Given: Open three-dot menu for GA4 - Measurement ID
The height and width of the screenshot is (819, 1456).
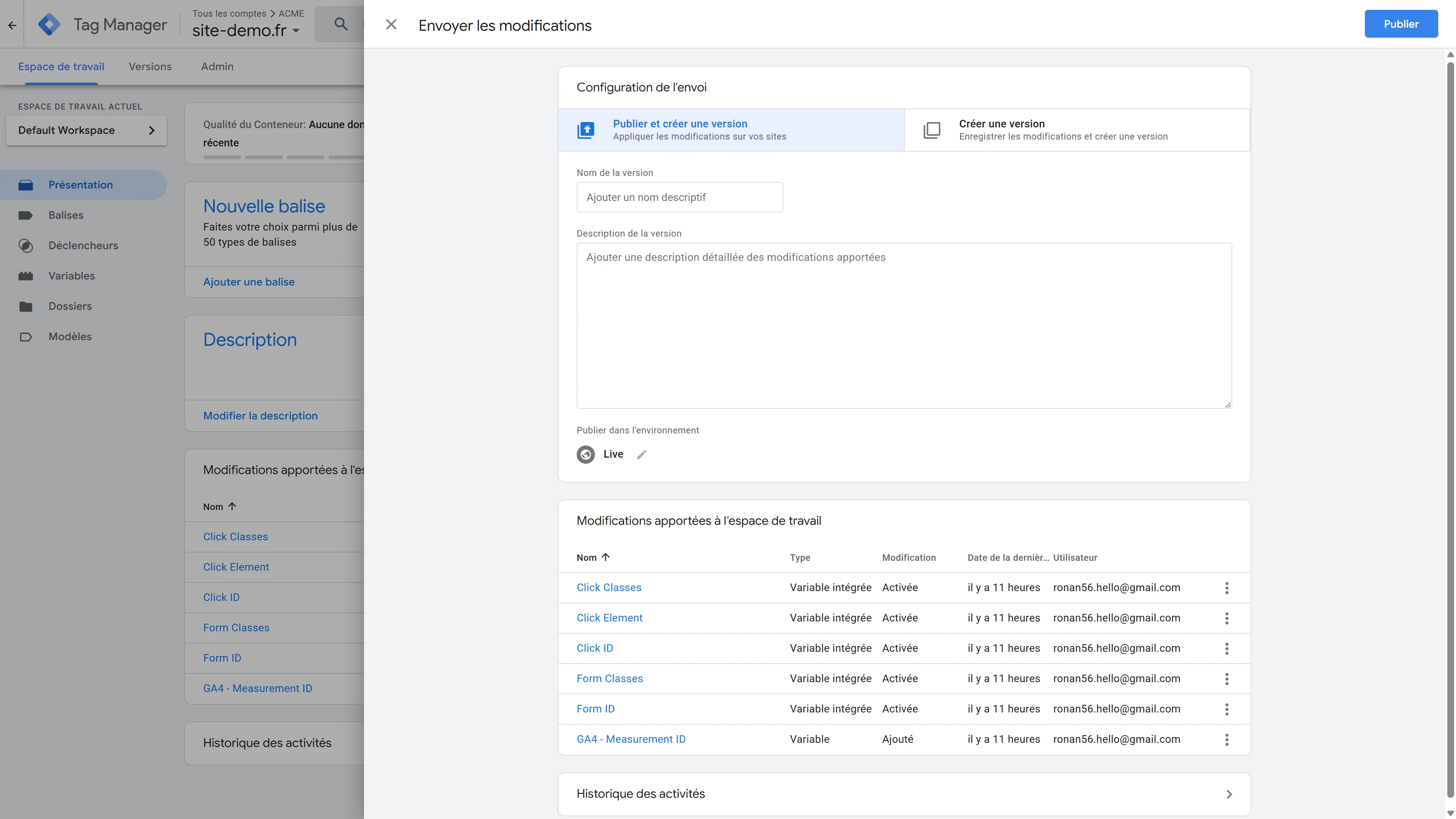Looking at the screenshot, I should pos(1227,739).
